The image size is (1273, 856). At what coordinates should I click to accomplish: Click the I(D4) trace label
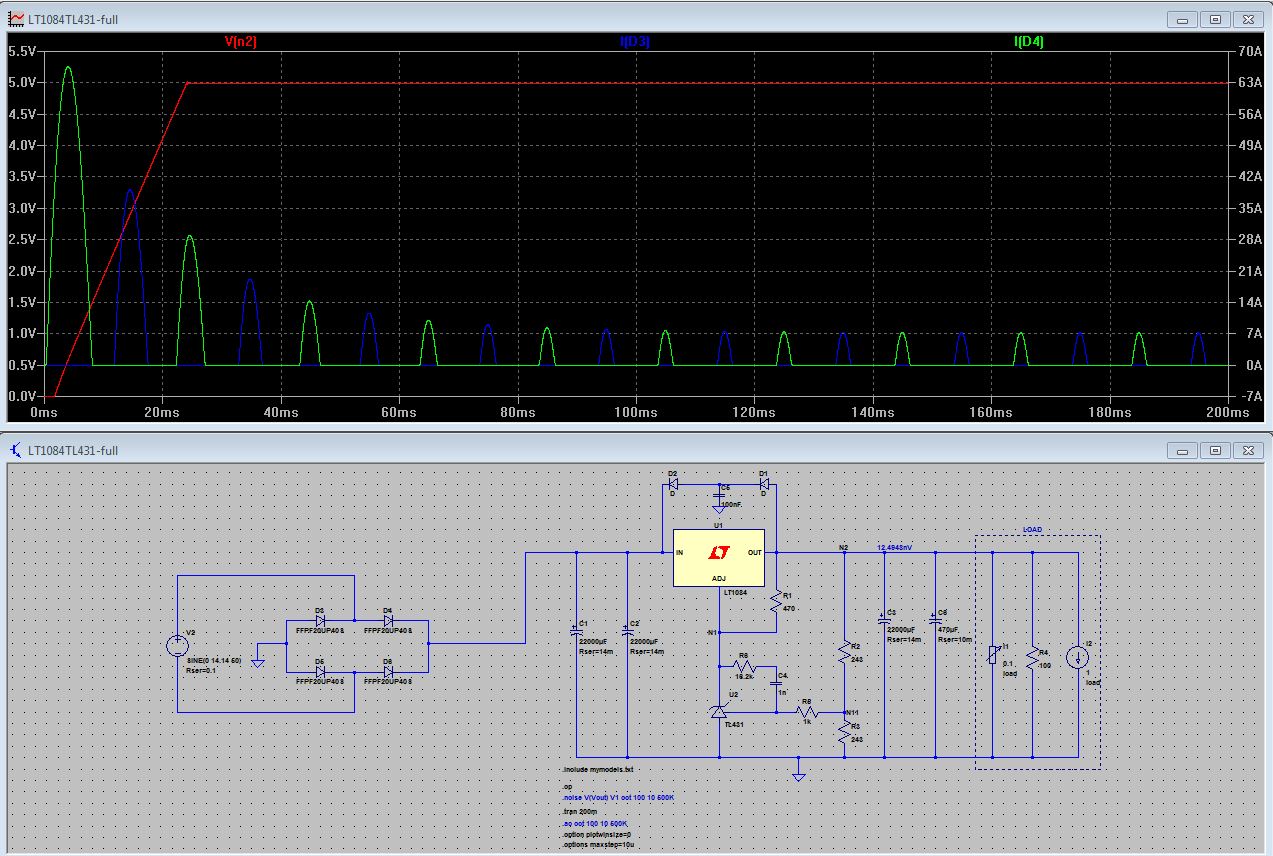[1029, 41]
